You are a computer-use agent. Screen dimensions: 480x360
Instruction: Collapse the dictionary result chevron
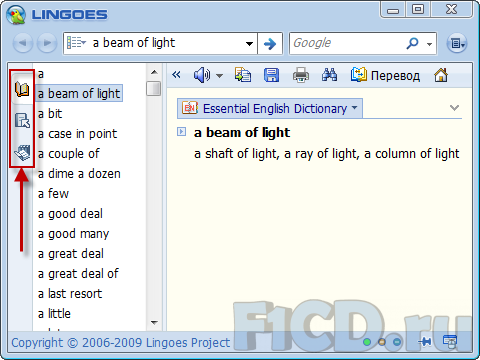(x=454, y=108)
